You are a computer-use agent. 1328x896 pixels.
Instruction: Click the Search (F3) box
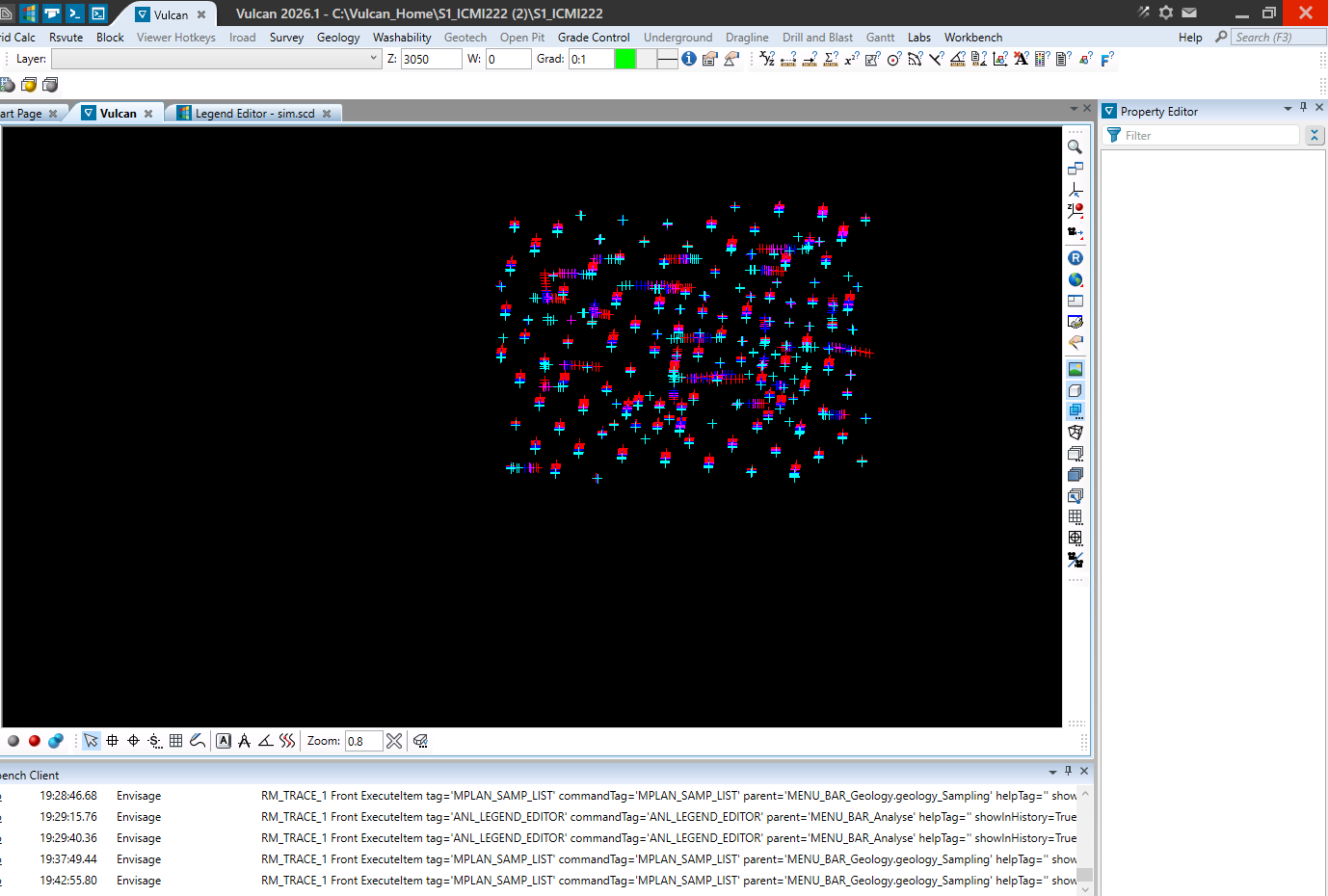(1278, 38)
